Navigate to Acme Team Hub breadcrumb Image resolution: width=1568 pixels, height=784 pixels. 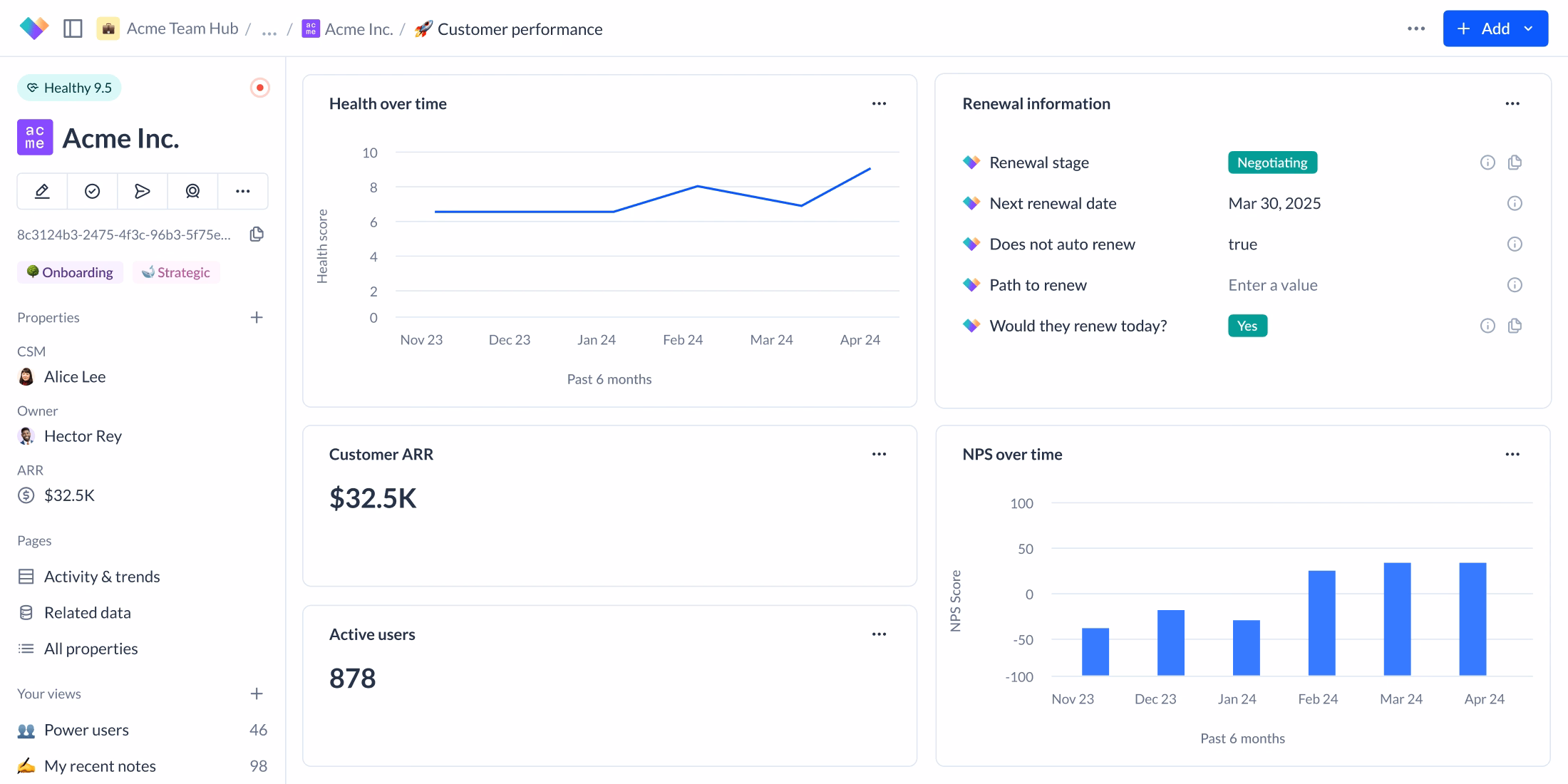pos(182,28)
